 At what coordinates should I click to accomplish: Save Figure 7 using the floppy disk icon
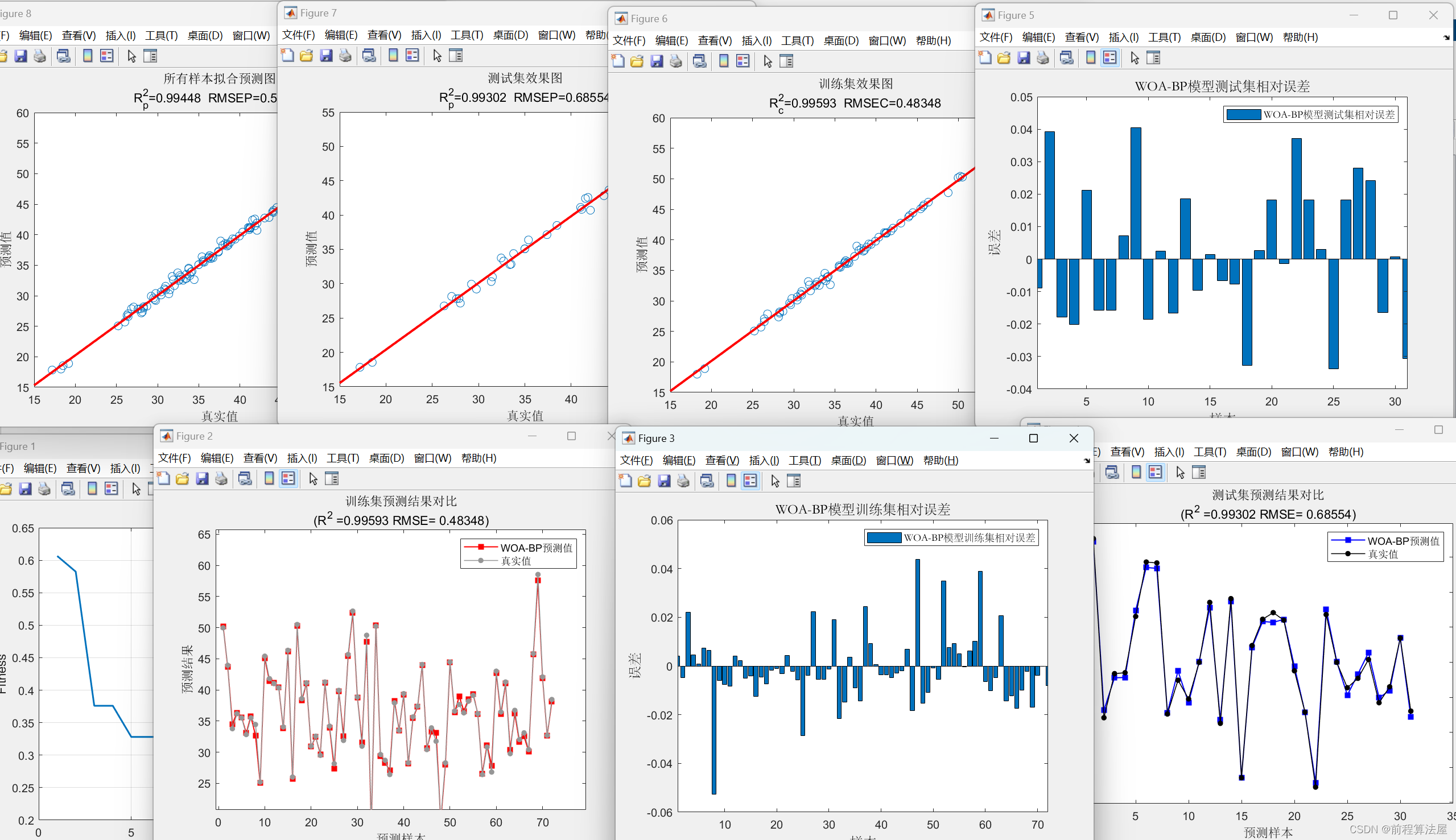tap(326, 55)
